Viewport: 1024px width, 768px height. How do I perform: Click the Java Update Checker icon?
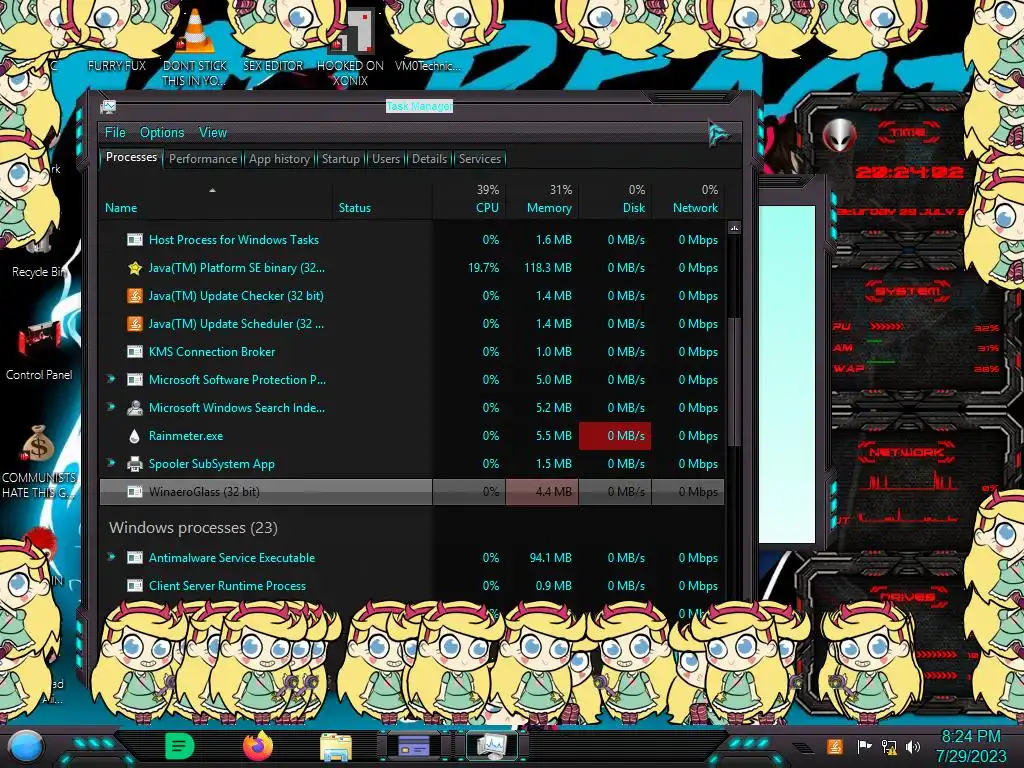pyautogui.click(x=135, y=296)
